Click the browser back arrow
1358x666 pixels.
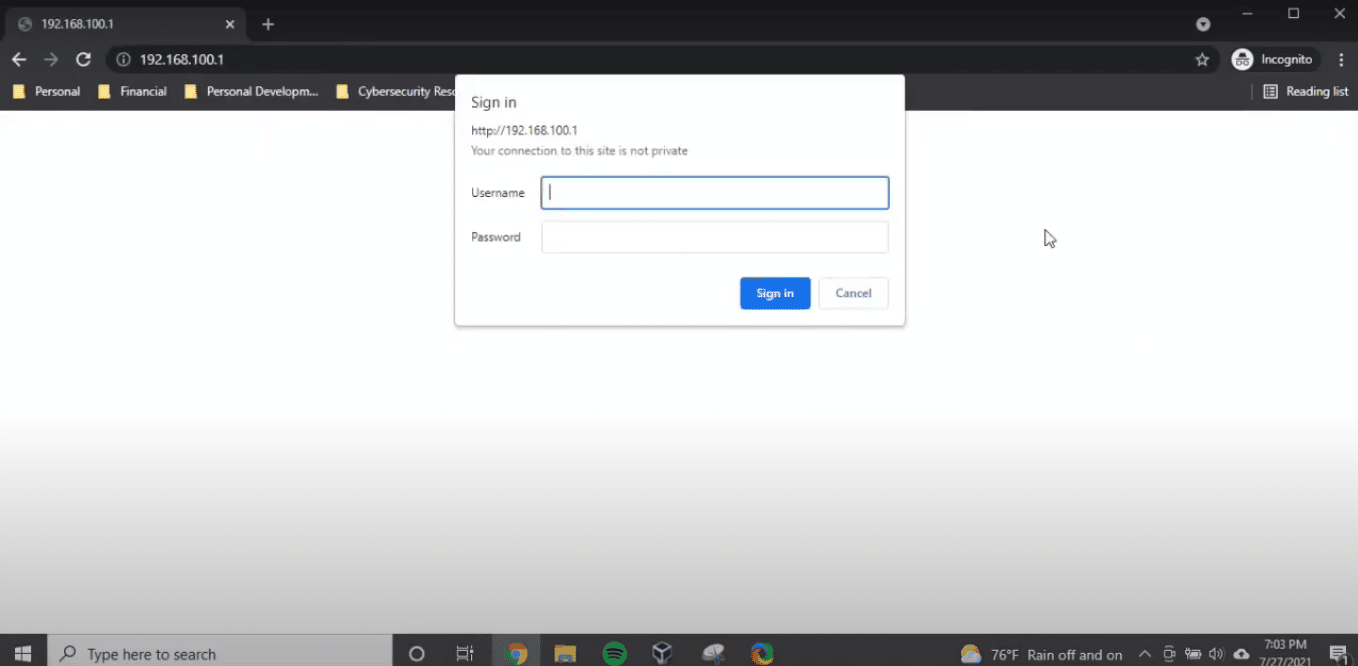(x=19, y=59)
